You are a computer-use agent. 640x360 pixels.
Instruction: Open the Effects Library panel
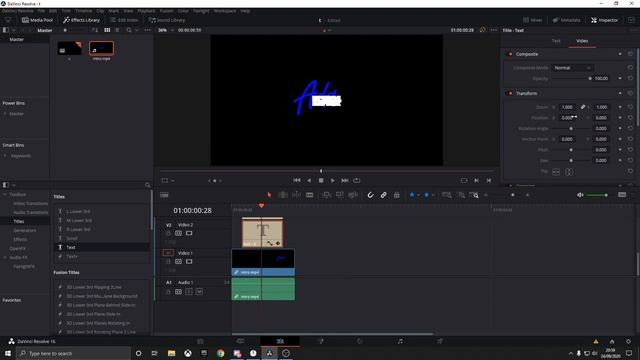81,20
